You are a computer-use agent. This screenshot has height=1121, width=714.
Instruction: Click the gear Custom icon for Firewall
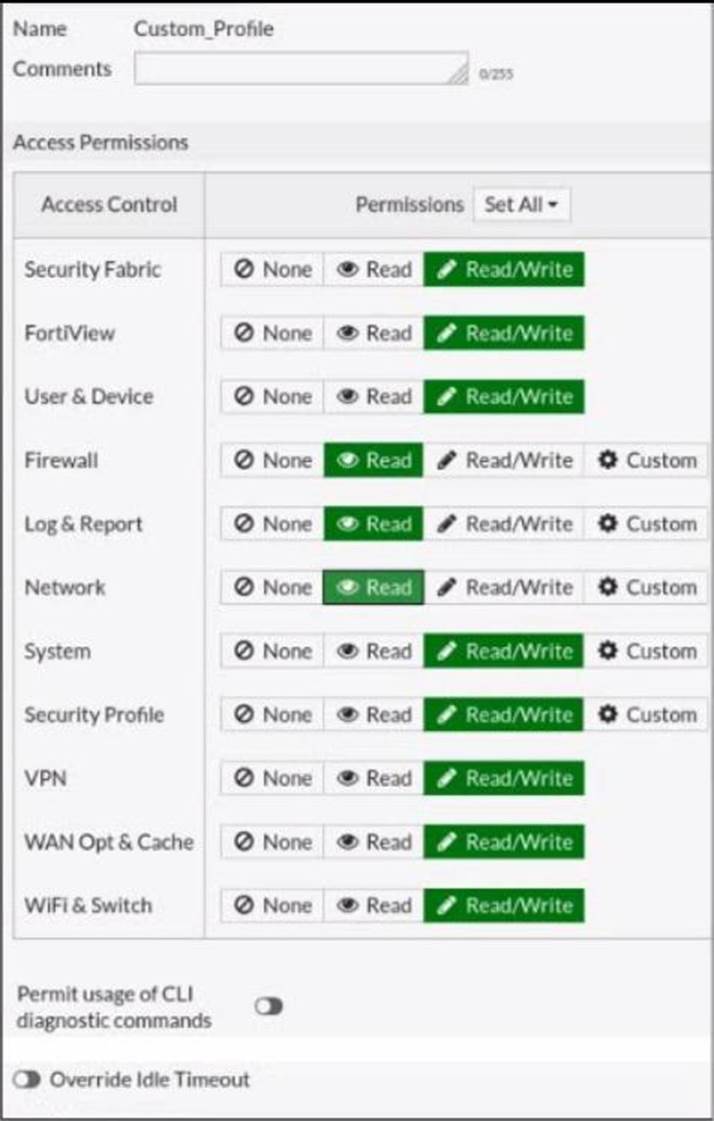[x=608, y=460]
